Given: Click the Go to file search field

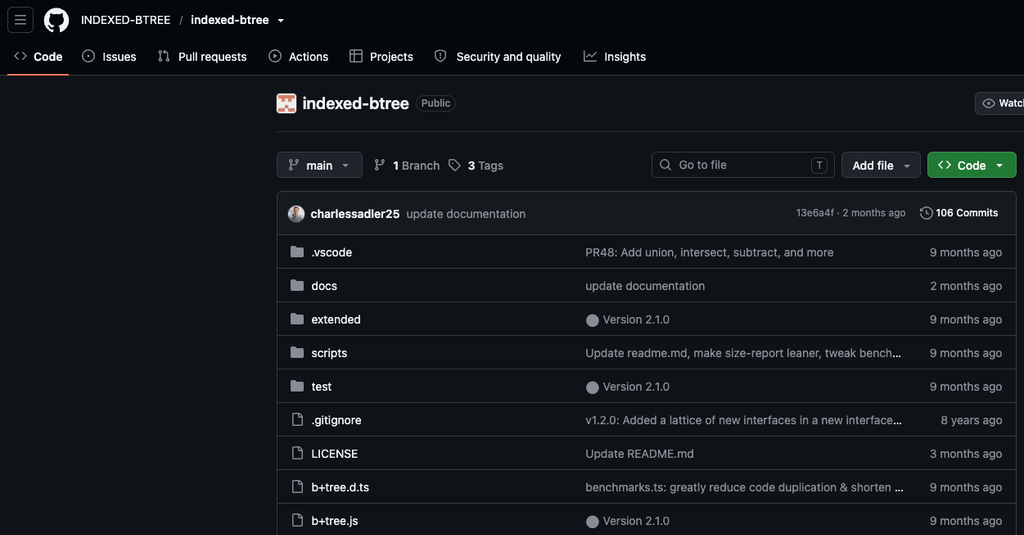Looking at the screenshot, I should (x=743, y=165).
